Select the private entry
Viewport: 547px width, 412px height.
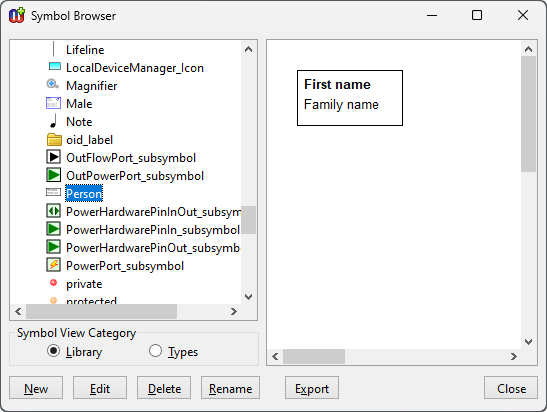[84, 284]
